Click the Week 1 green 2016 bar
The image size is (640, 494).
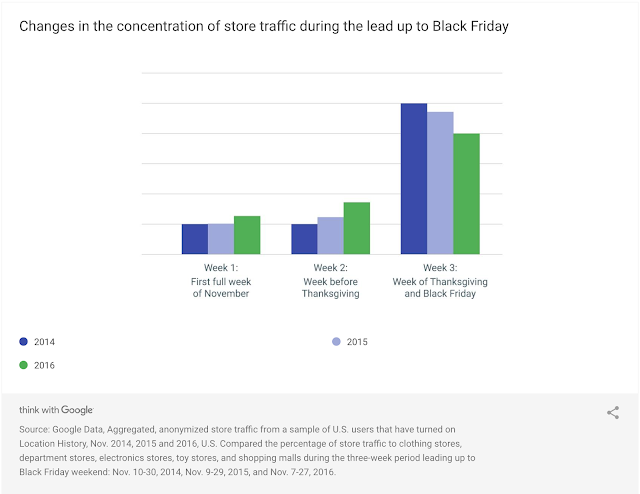[247, 235]
